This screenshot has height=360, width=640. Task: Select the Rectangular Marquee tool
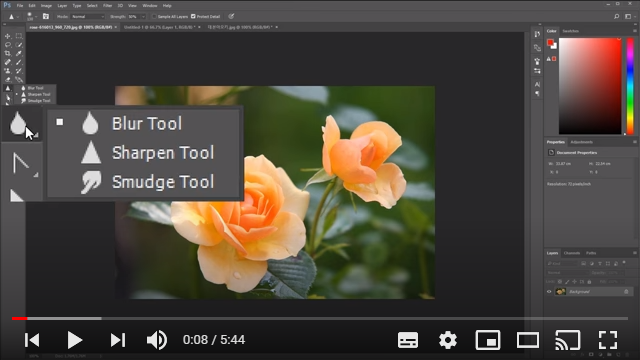19,36
